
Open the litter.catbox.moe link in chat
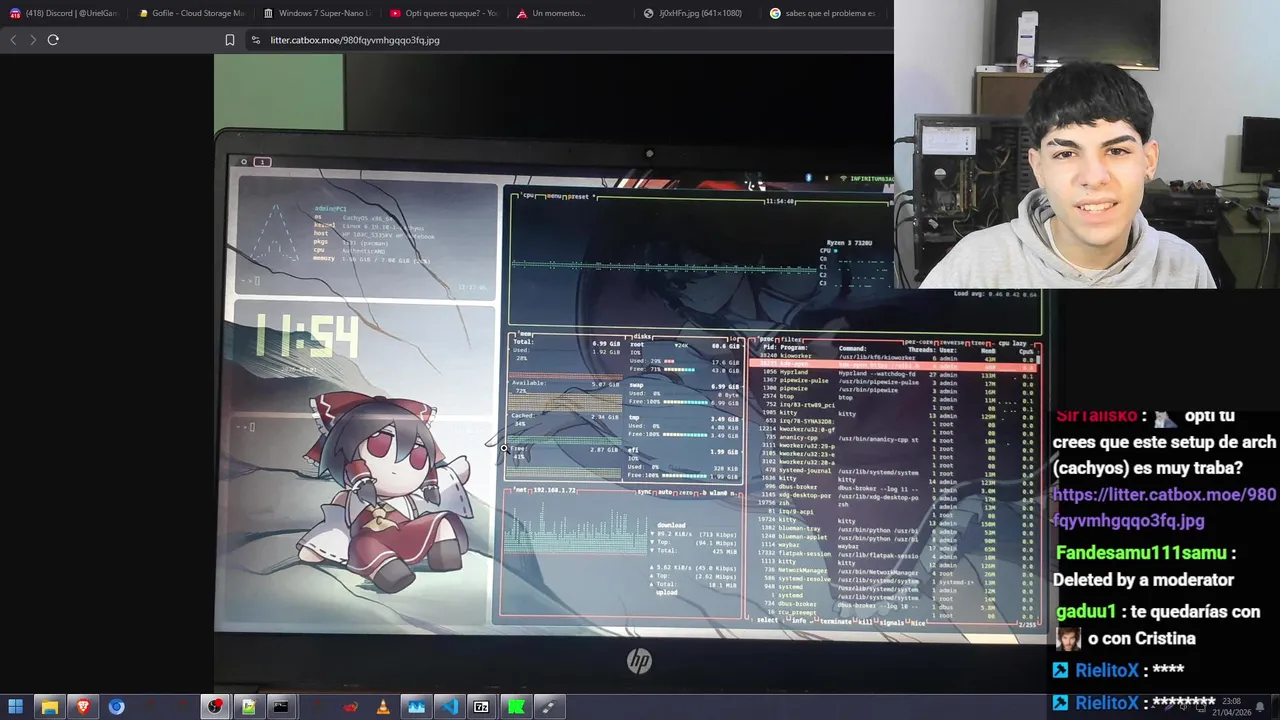tap(1164, 507)
